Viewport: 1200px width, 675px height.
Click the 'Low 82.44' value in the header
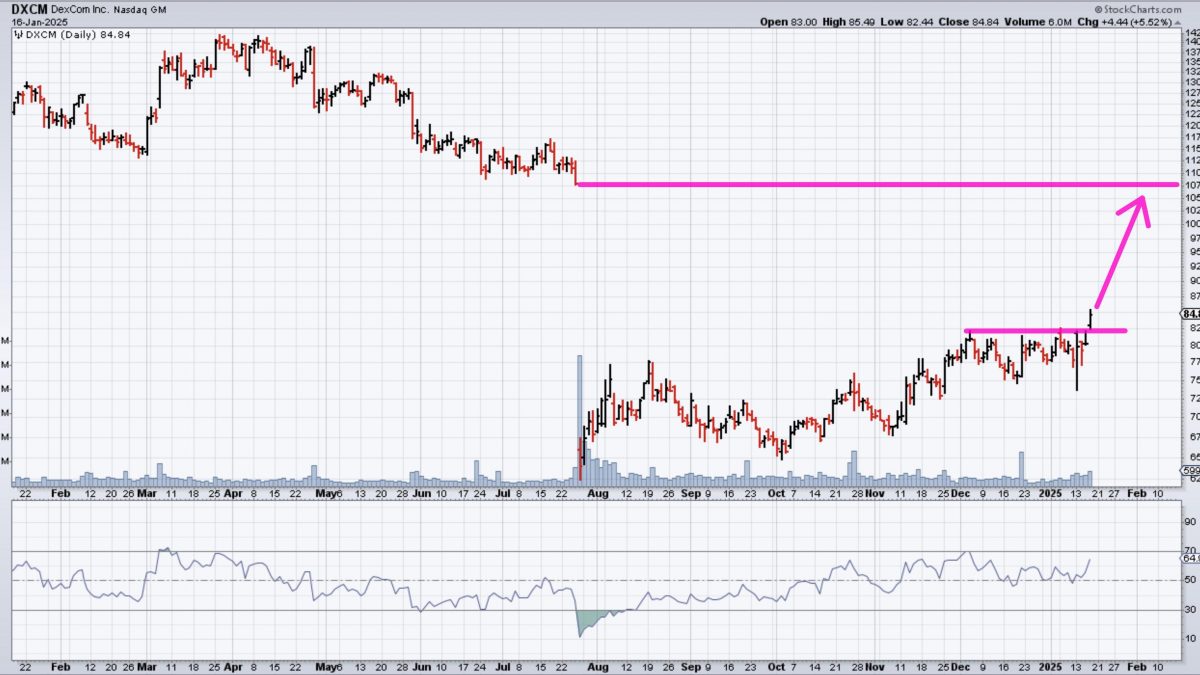(x=908, y=21)
